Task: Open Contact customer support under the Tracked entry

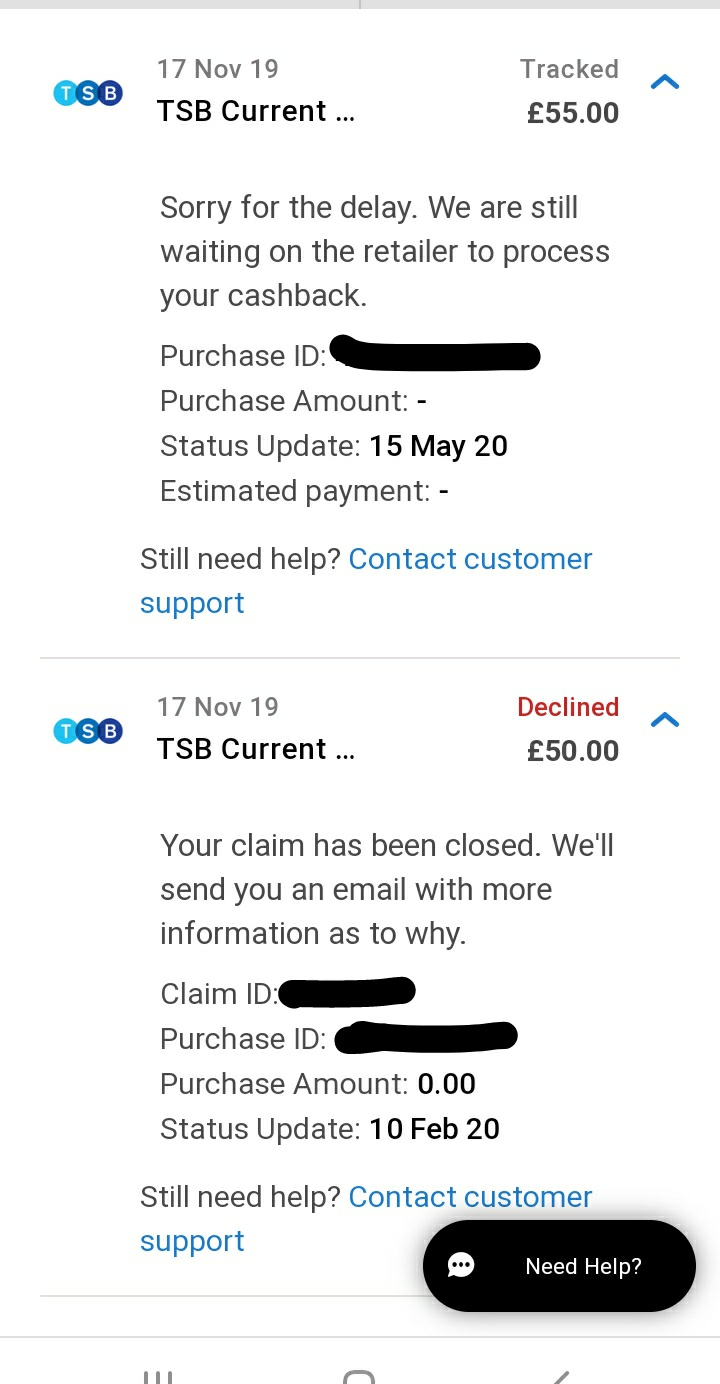Action: (470, 559)
